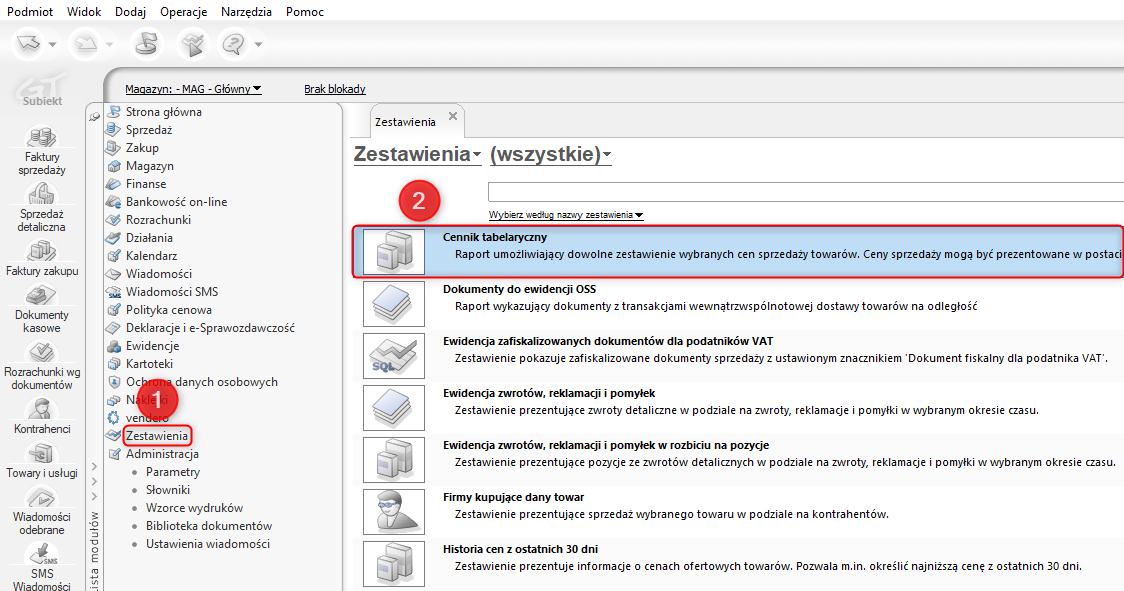Viewport: 1124px width, 591px height.
Task: Open the Narzędzia menu
Action: point(247,11)
